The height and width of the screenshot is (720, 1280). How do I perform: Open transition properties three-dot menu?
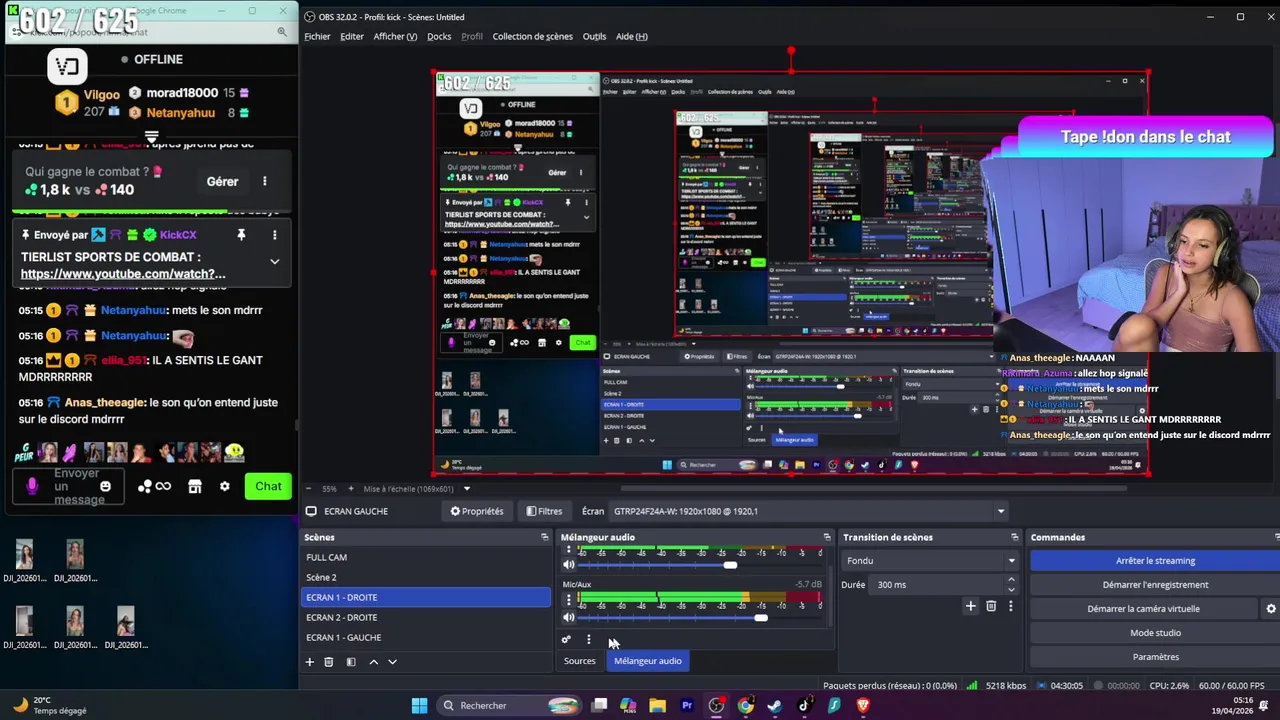[1011, 606]
